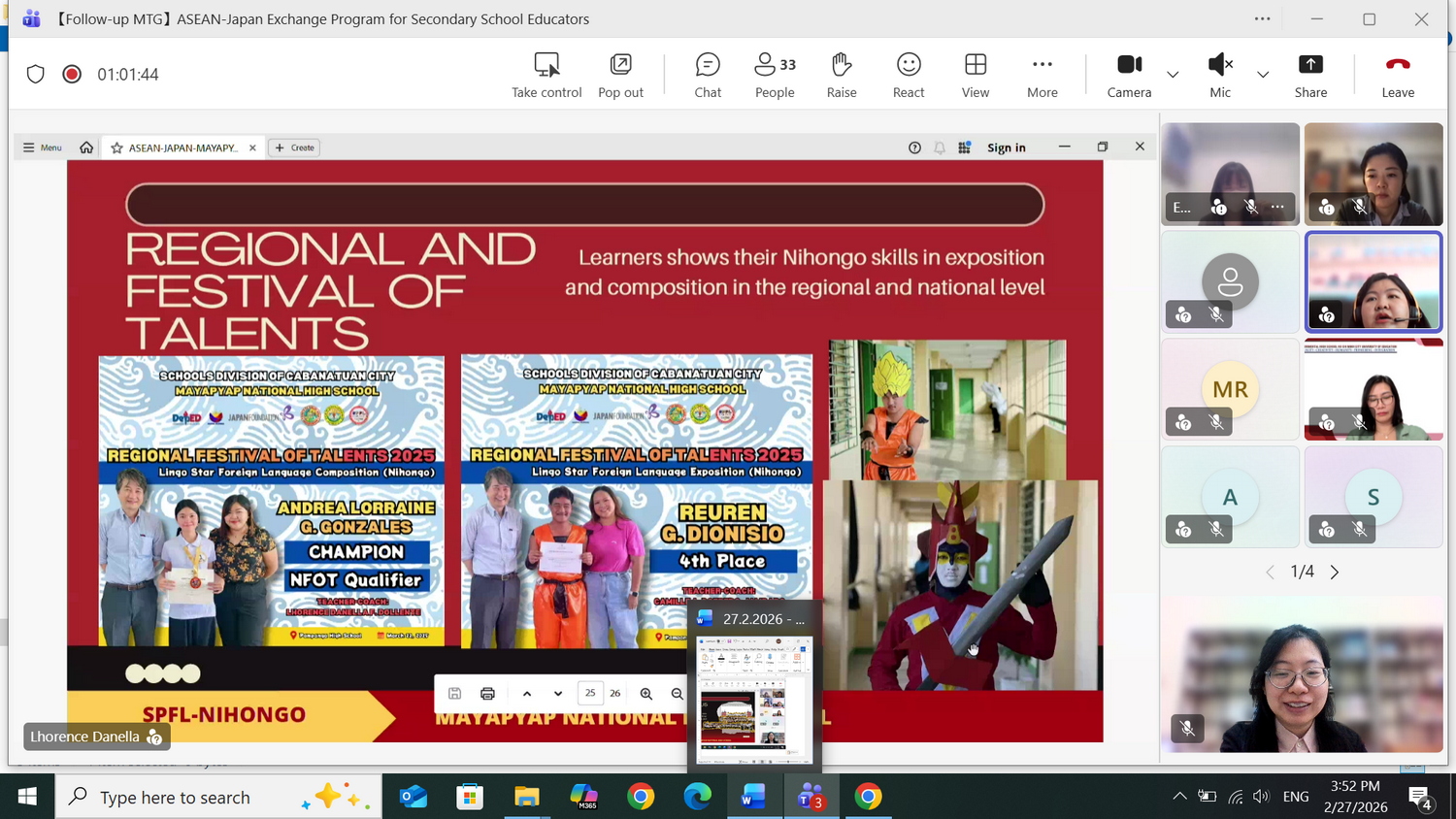
Task: Go to next page of participants
Action: (1335, 573)
